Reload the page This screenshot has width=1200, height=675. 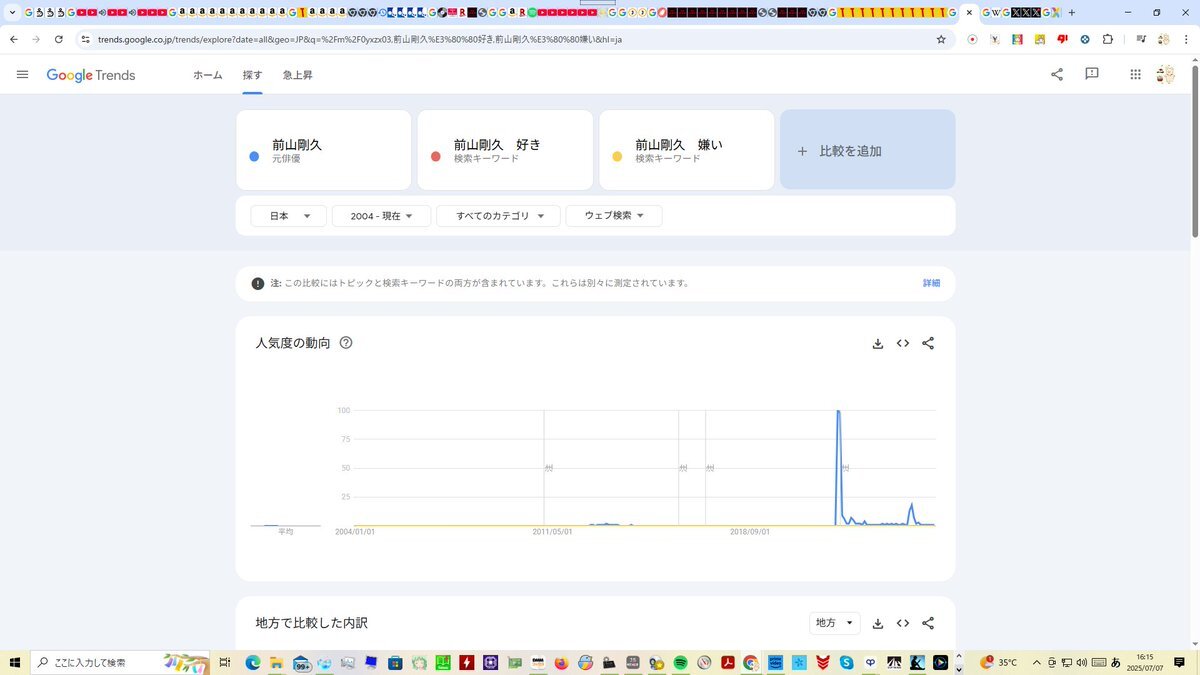pyautogui.click(x=59, y=39)
